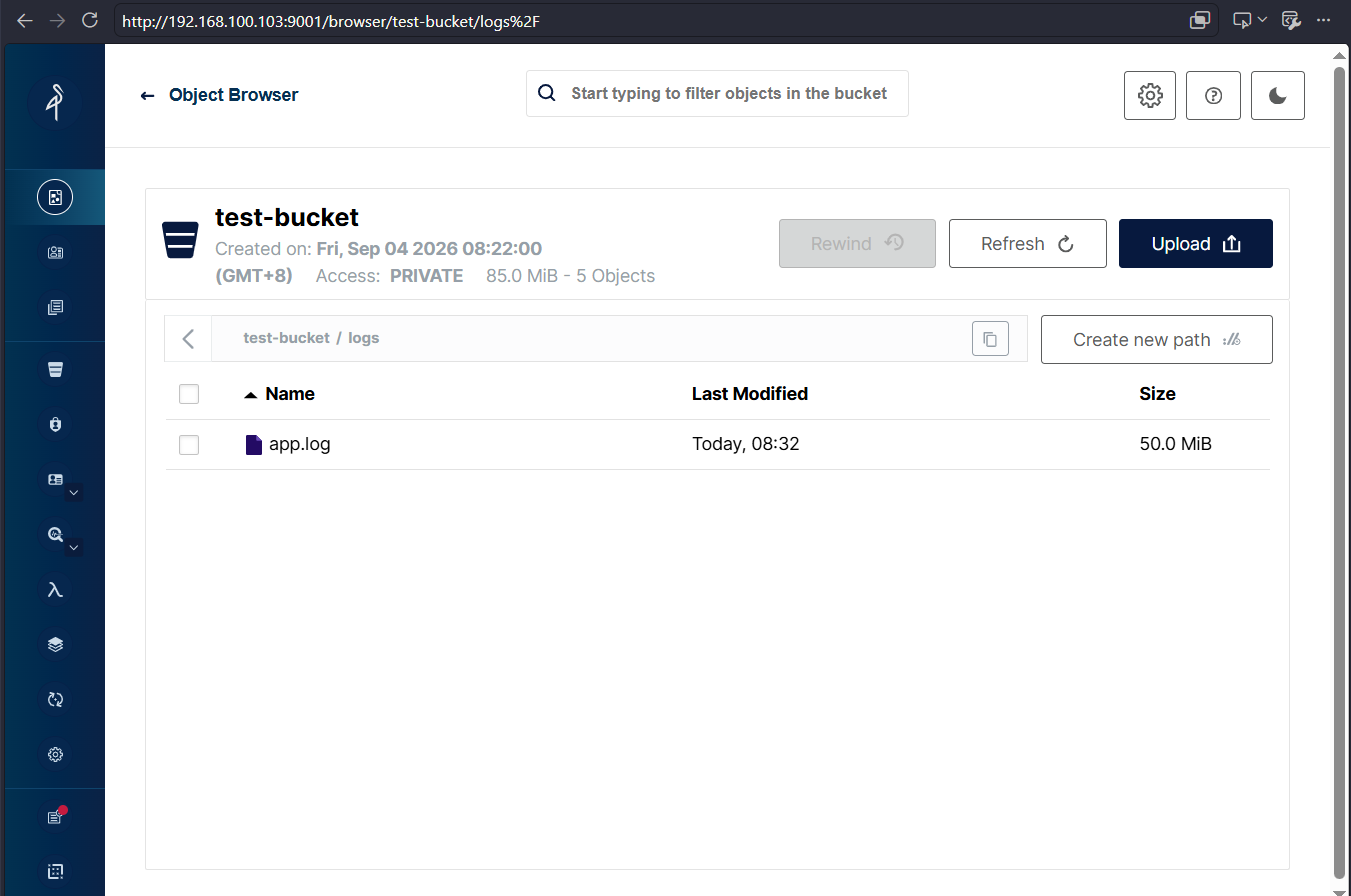Open Events via the lambda icon
This screenshot has height=896, width=1351.
[x=55, y=590]
